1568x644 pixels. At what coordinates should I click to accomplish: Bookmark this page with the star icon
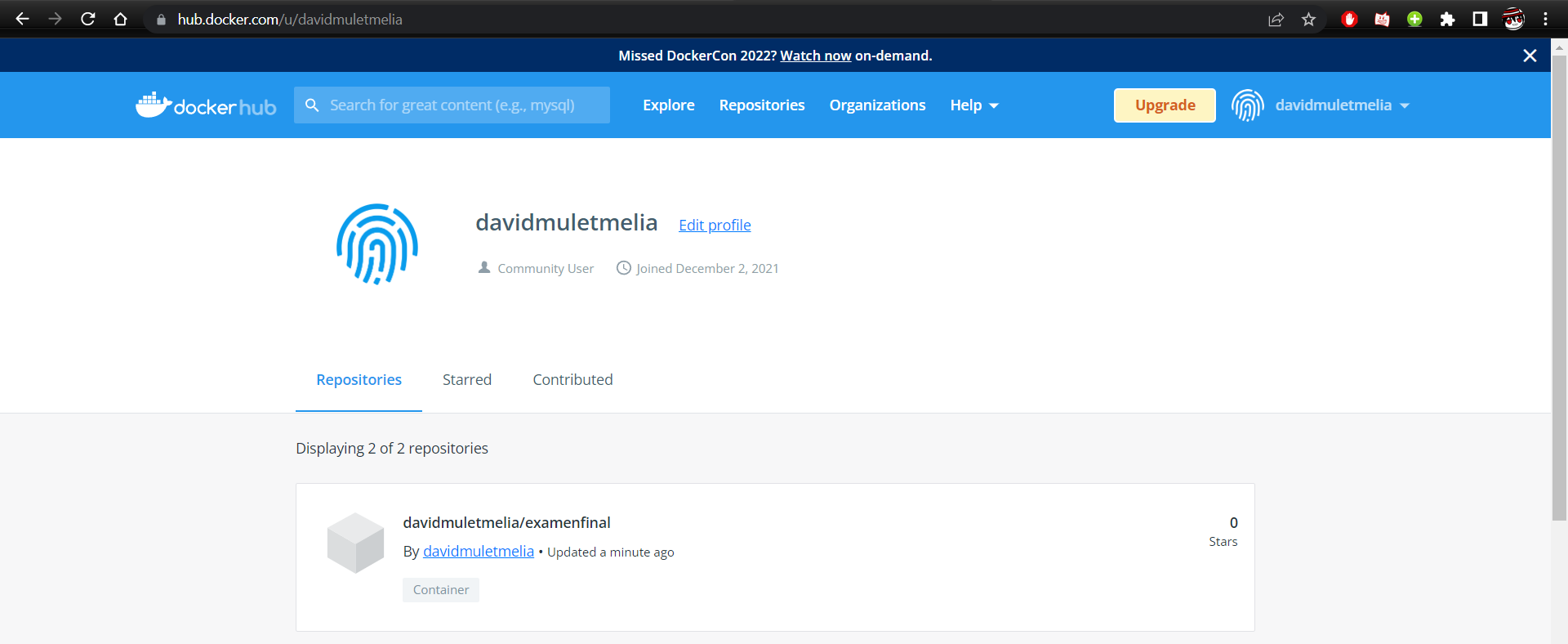(1308, 20)
